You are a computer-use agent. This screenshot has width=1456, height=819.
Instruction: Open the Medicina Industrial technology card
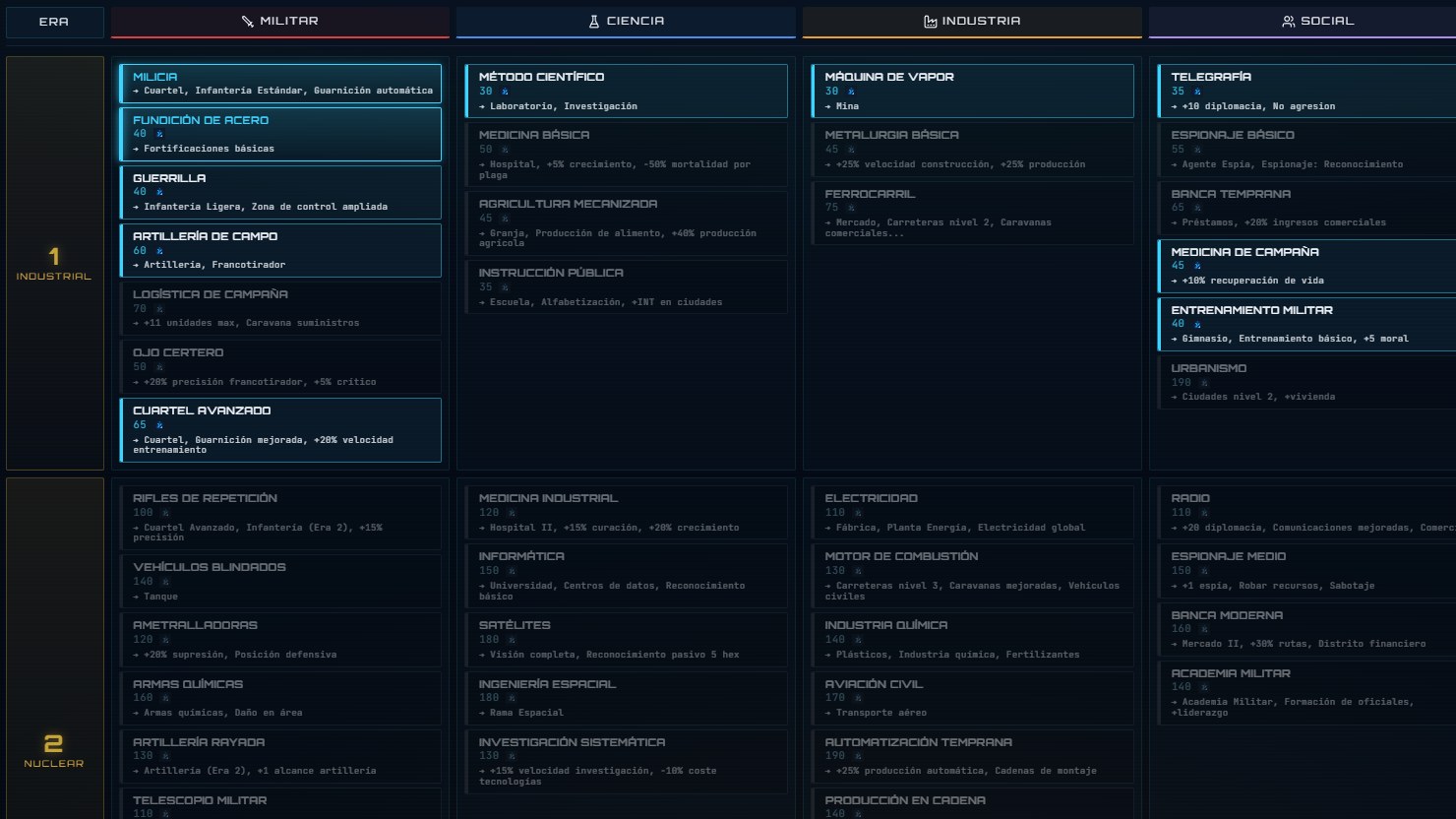point(627,513)
